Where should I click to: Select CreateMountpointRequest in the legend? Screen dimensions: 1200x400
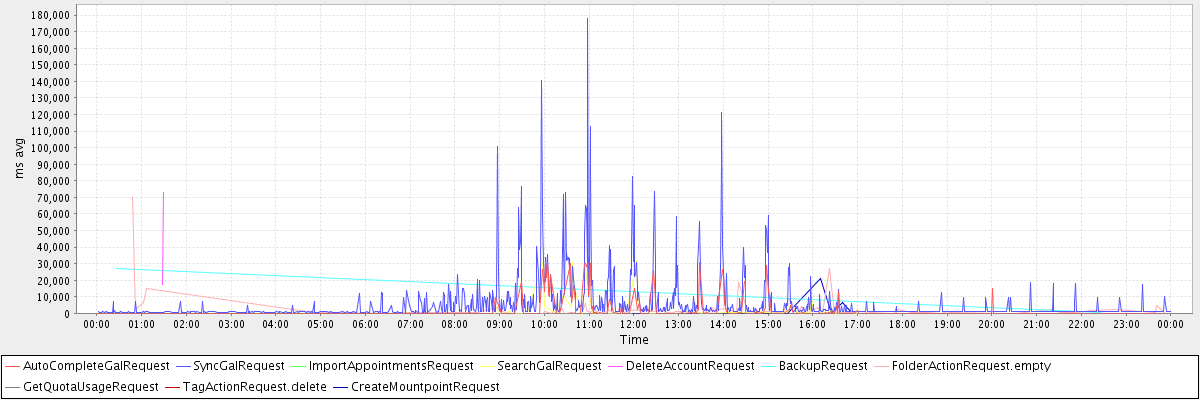(425, 386)
